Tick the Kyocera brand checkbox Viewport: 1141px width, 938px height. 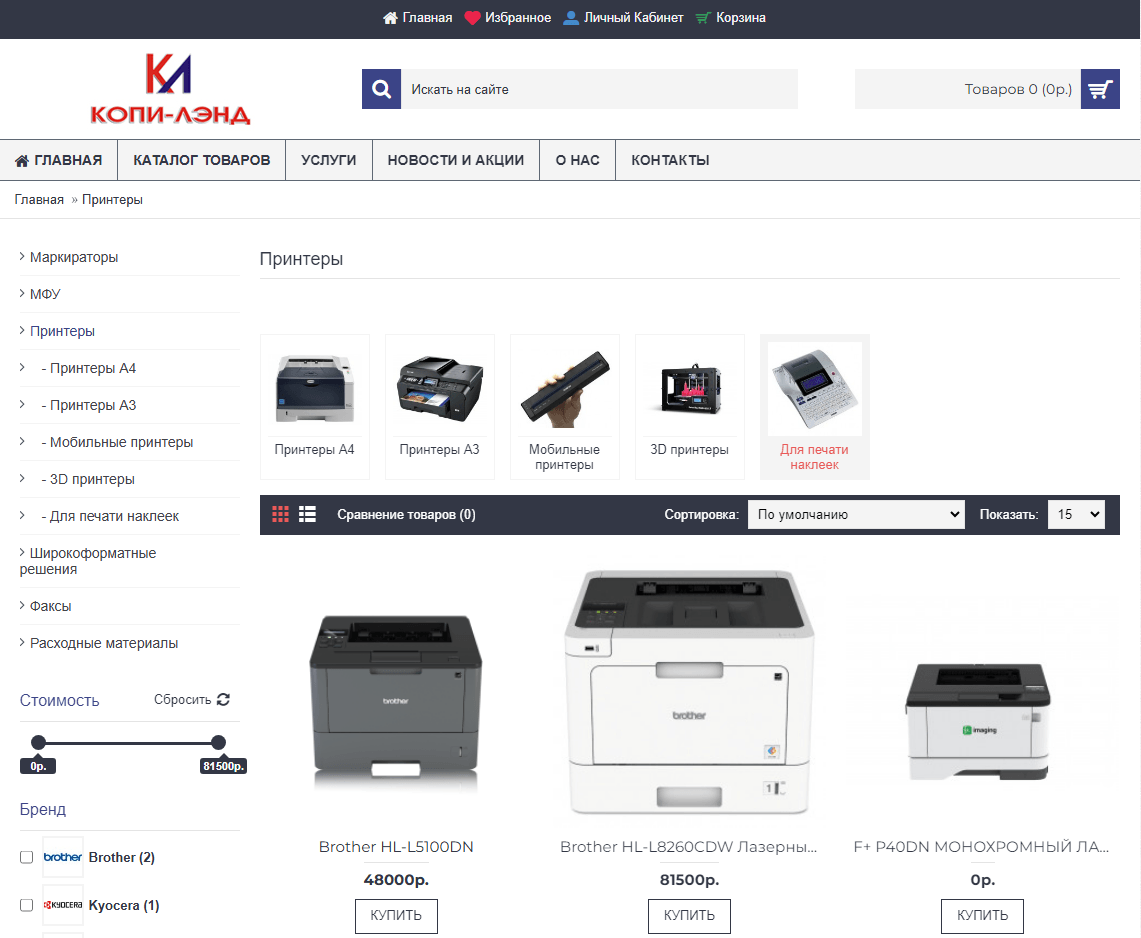(x=27, y=905)
